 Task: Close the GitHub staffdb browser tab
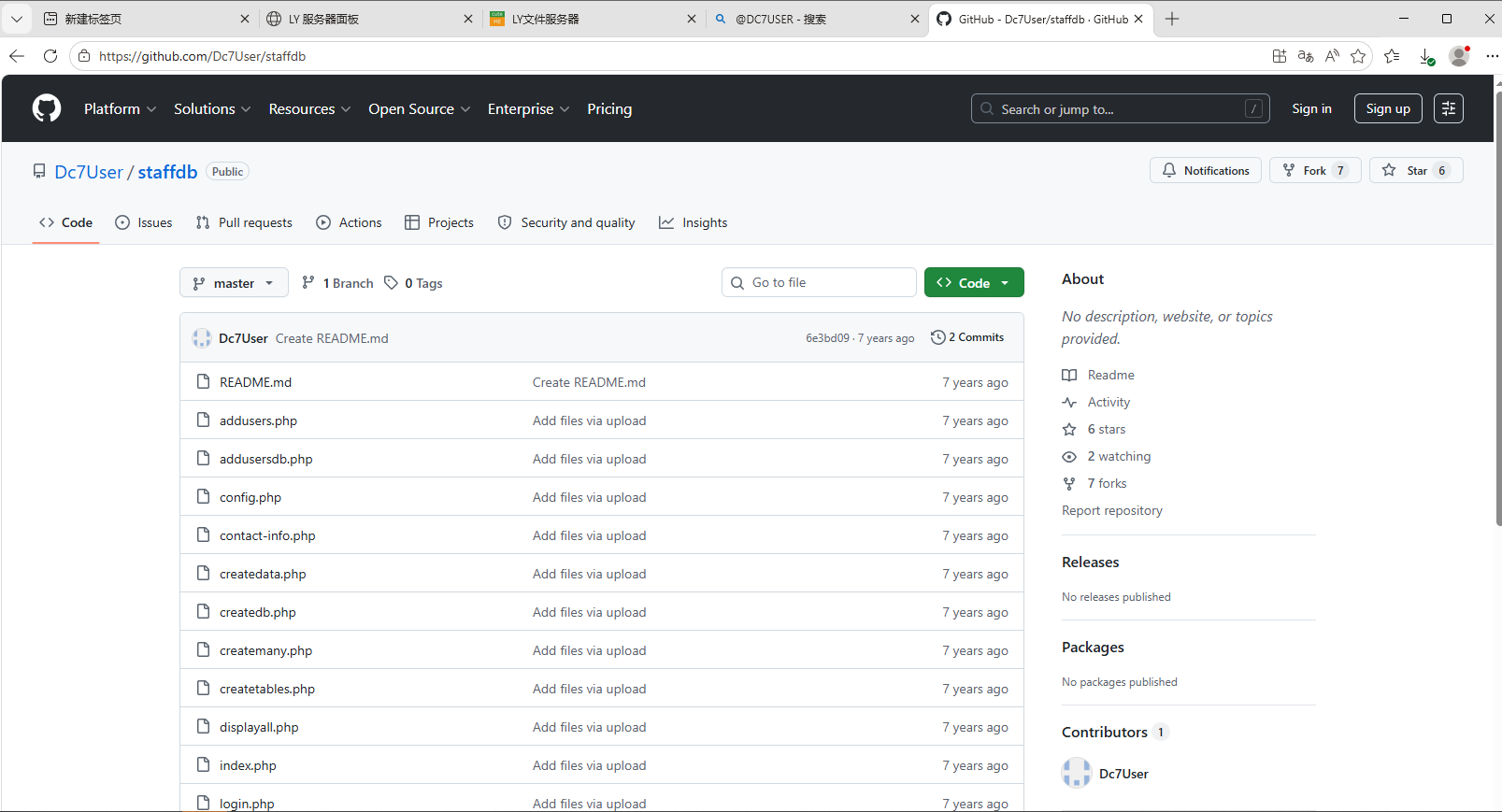tap(1138, 19)
